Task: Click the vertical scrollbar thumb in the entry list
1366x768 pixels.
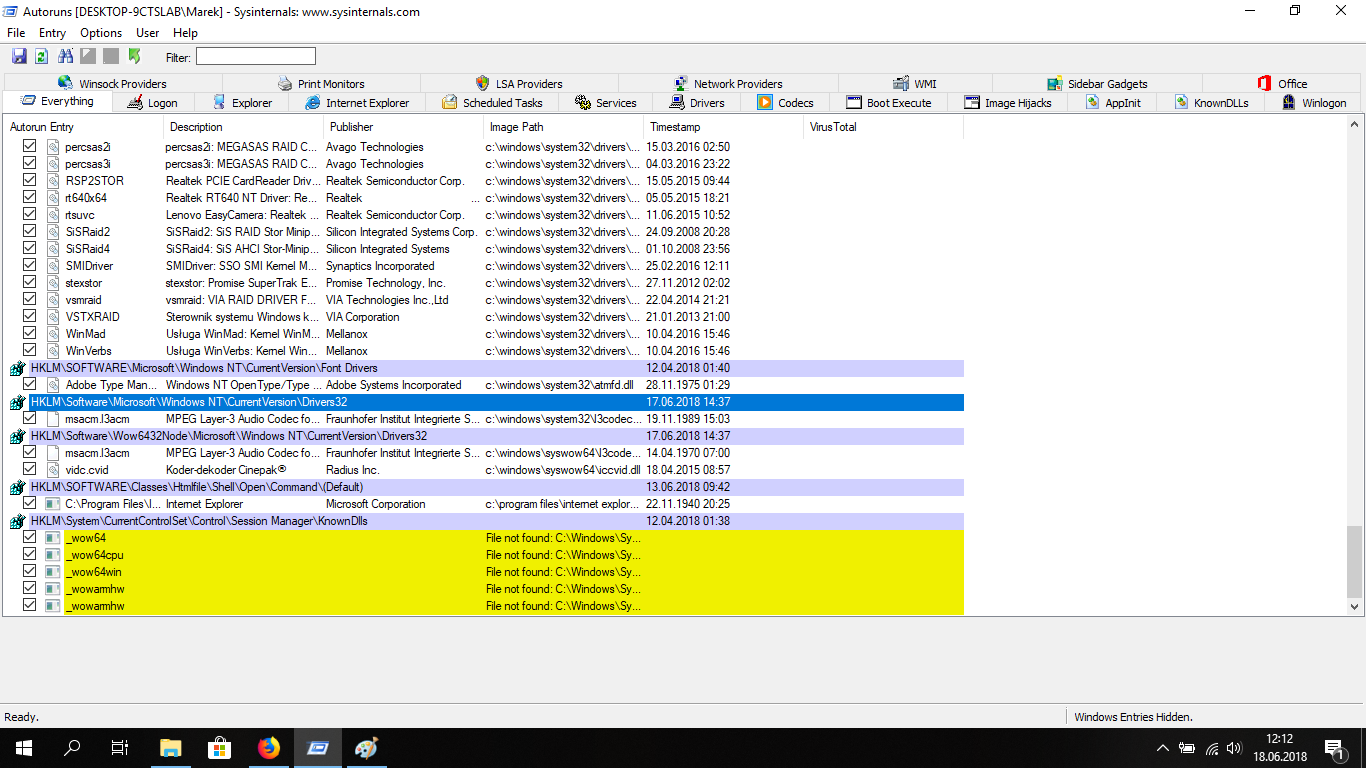Action: click(1355, 561)
